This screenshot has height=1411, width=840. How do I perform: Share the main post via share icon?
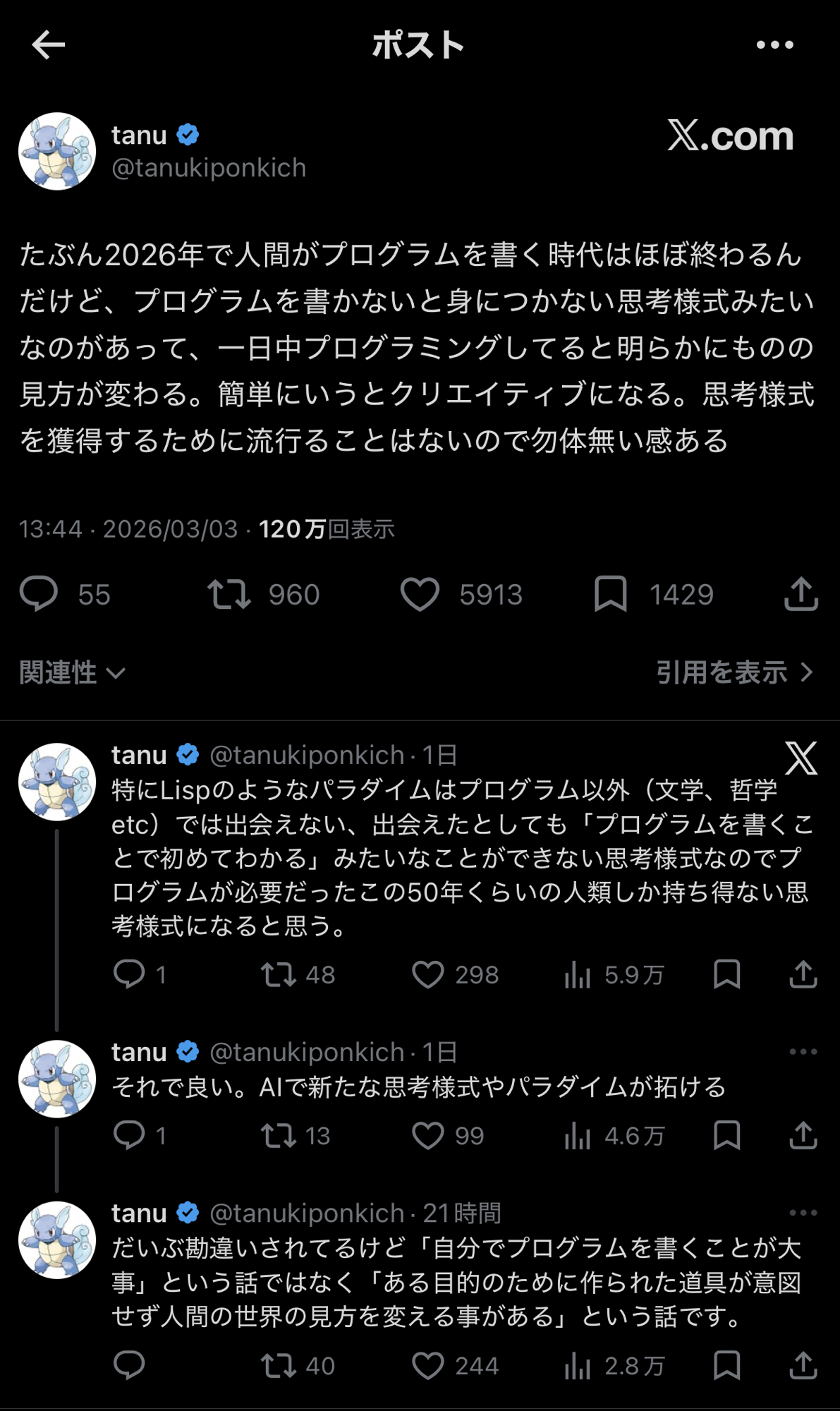[x=801, y=594]
